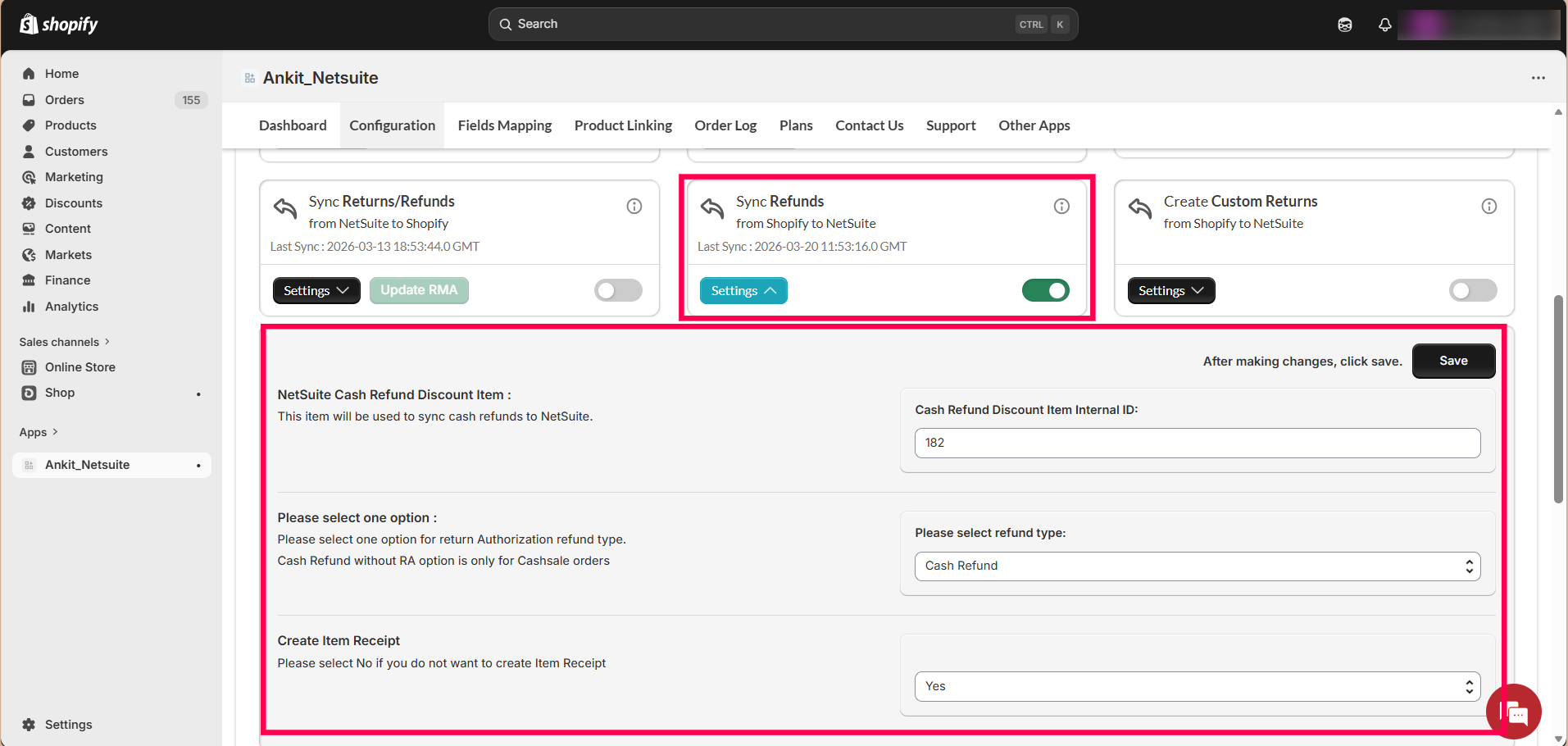Click the Shopify logo

point(58,25)
